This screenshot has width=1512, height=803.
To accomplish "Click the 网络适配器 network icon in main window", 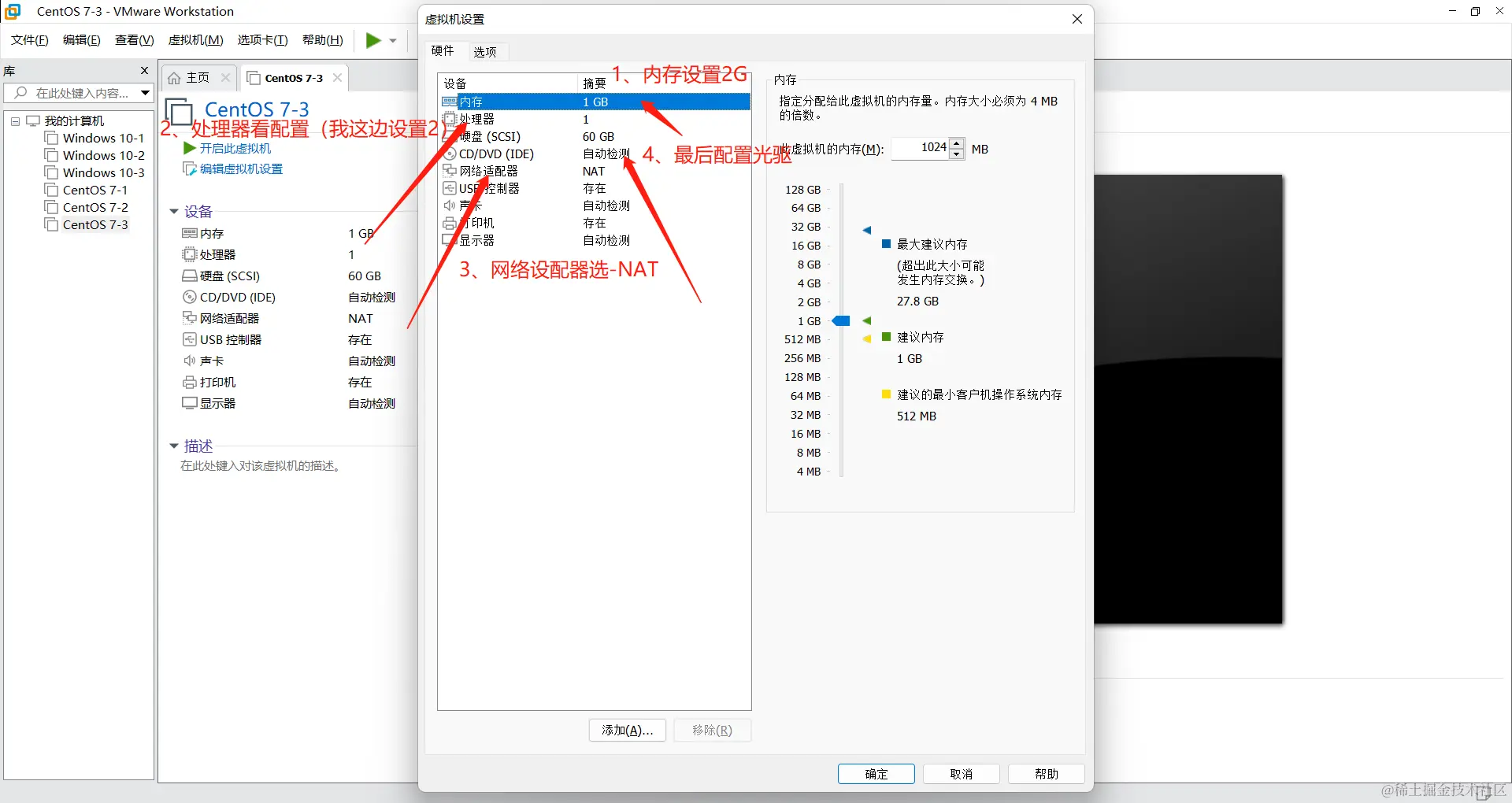I will [x=189, y=318].
